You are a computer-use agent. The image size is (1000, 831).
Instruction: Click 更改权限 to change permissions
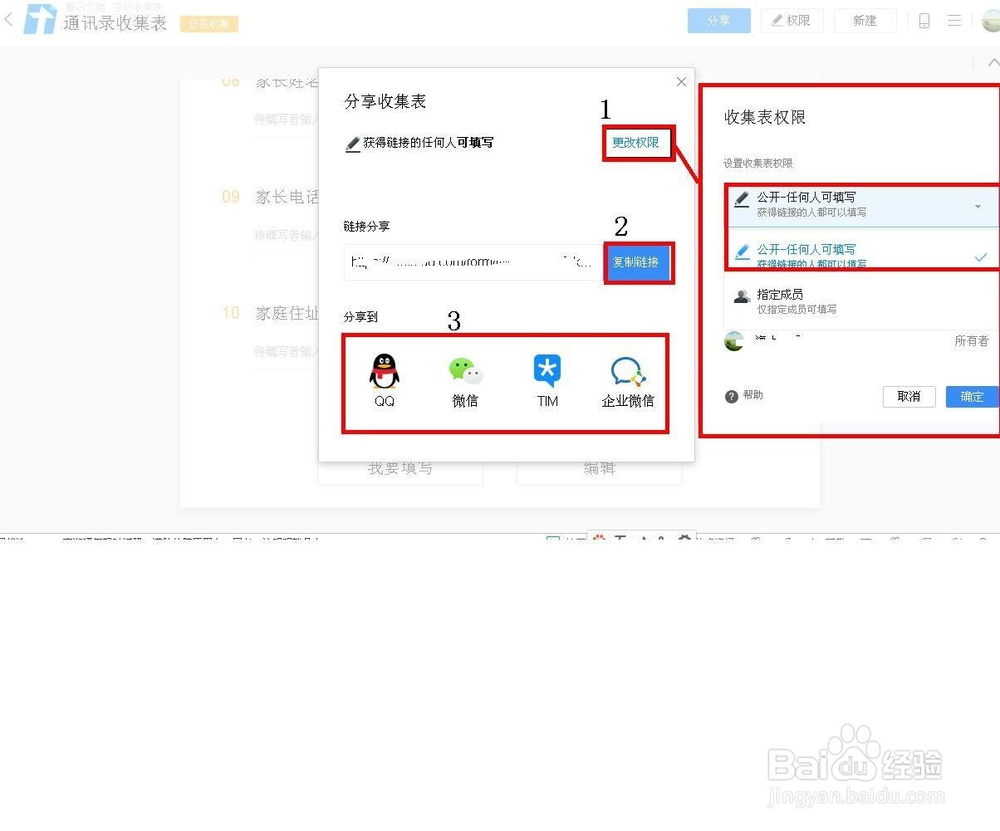tap(636, 142)
